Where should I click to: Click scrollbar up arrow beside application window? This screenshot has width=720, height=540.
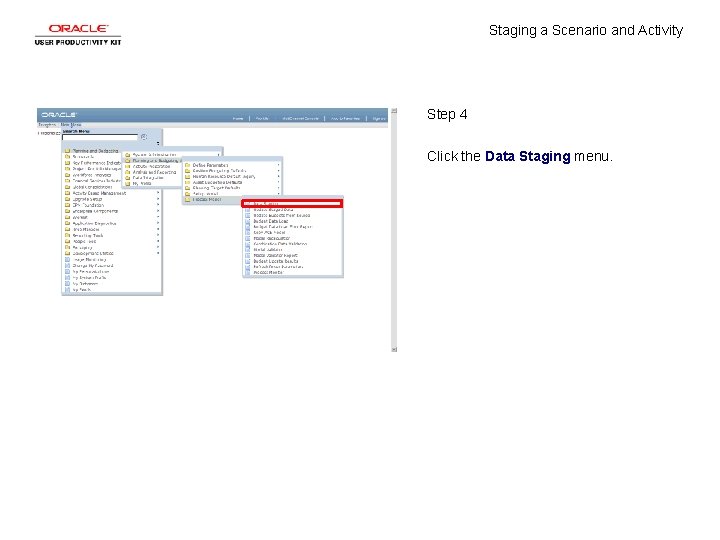(394, 111)
